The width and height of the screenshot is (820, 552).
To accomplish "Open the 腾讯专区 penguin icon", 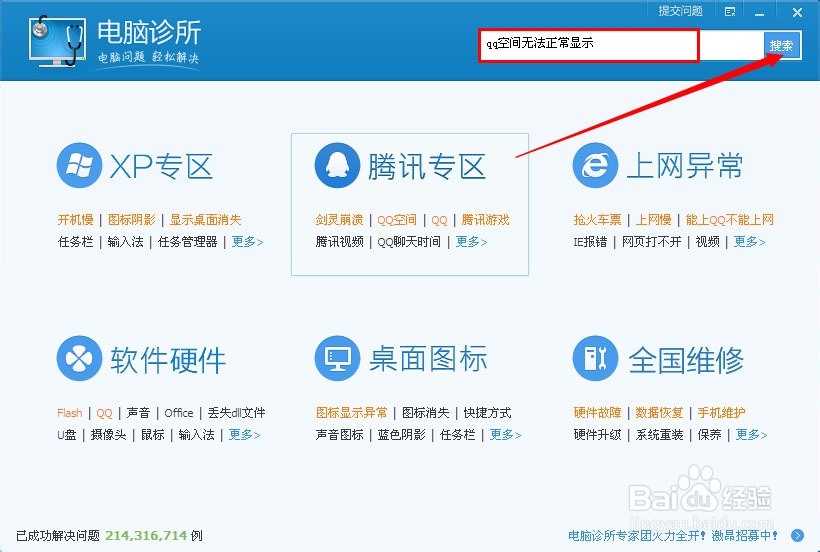I will click(x=337, y=165).
